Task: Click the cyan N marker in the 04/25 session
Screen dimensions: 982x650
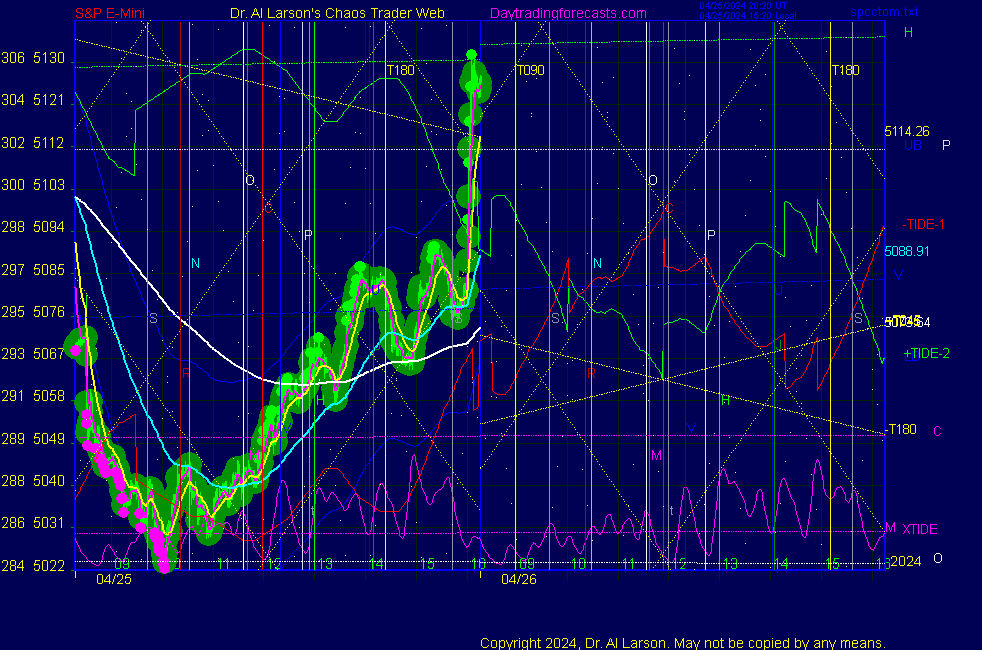Action: click(195, 264)
